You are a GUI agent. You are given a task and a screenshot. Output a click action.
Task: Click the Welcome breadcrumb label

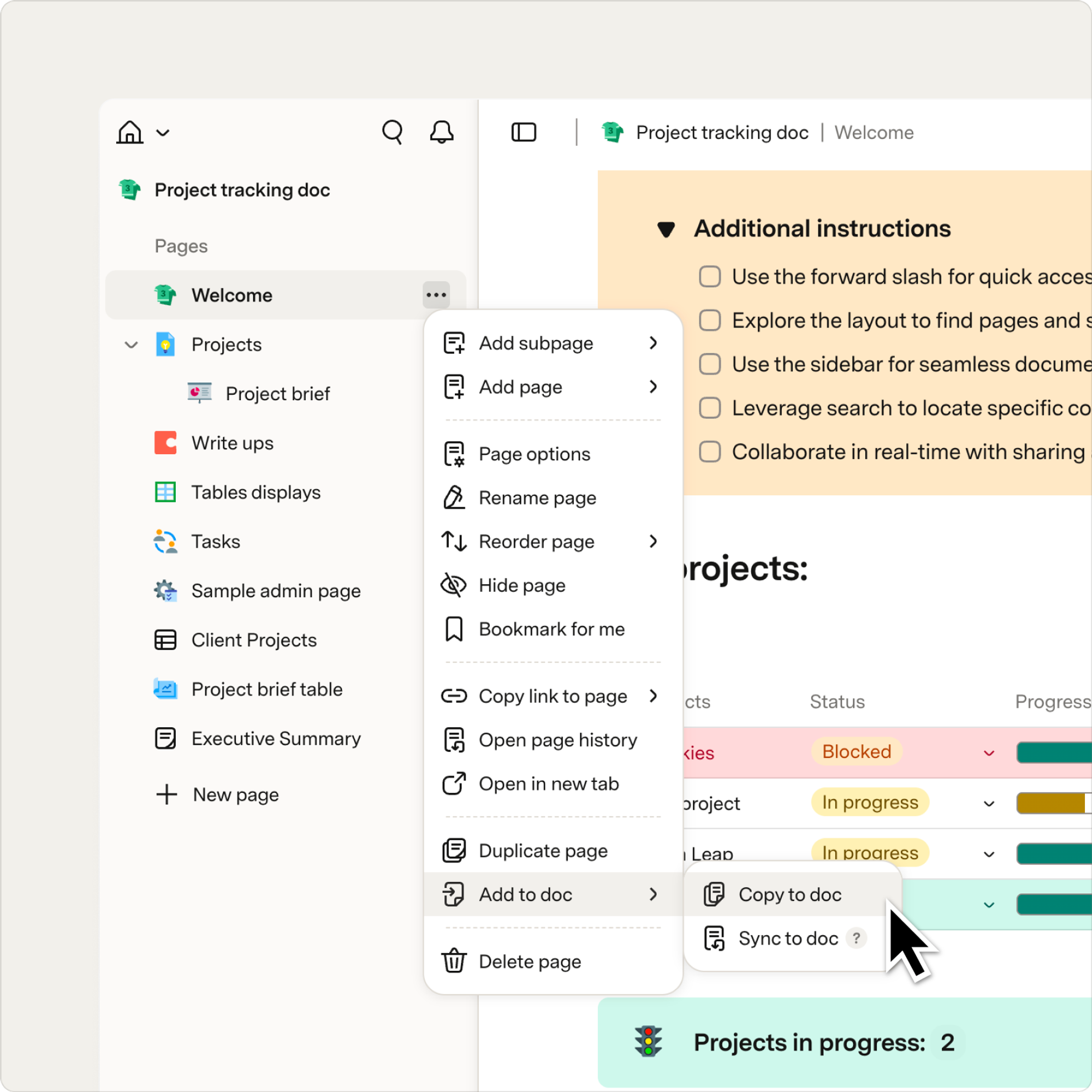pyautogui.click(x=874, y=132)
